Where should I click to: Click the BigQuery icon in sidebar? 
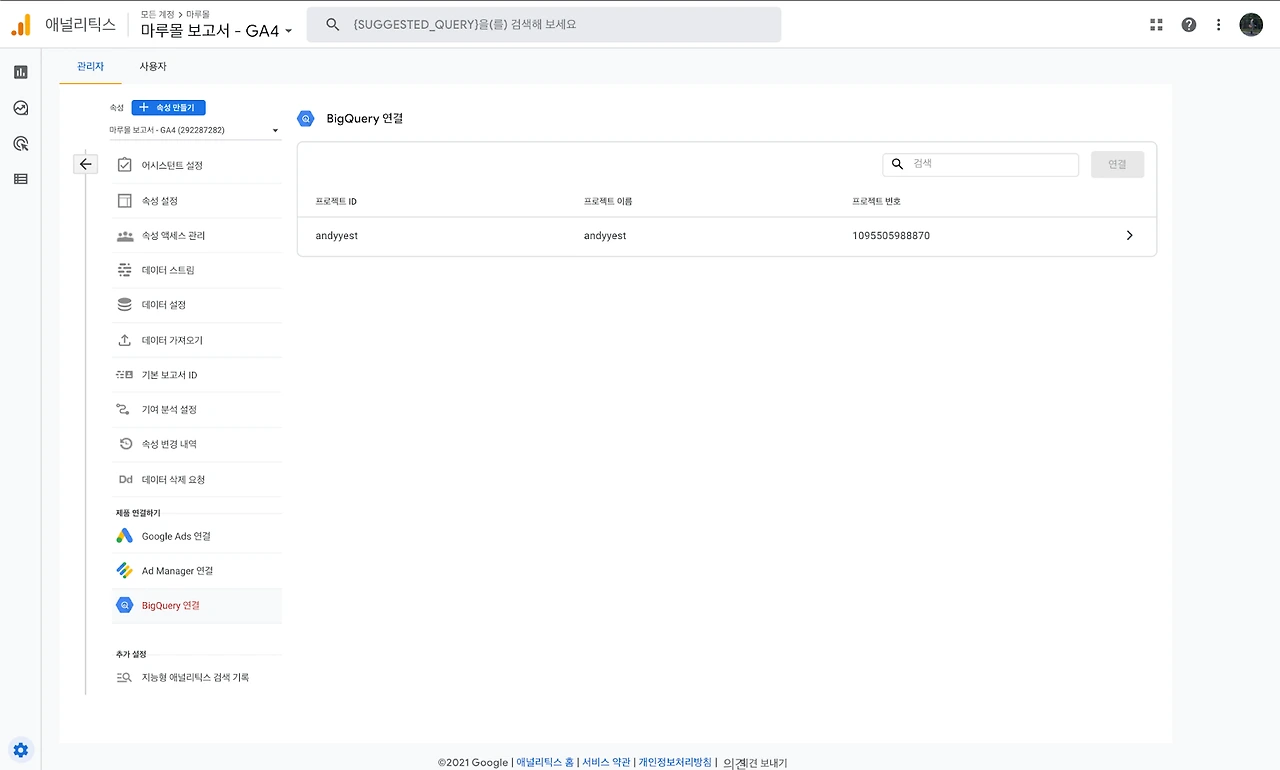point(124,605)
